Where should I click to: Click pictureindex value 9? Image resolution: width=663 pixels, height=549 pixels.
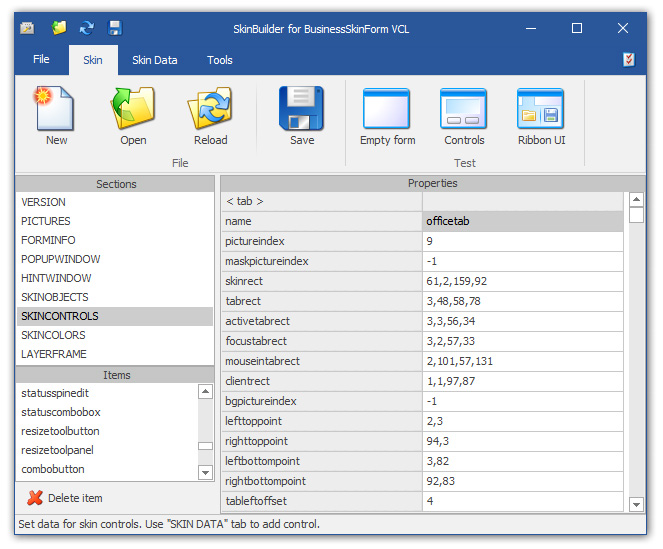tap(523, 241)
